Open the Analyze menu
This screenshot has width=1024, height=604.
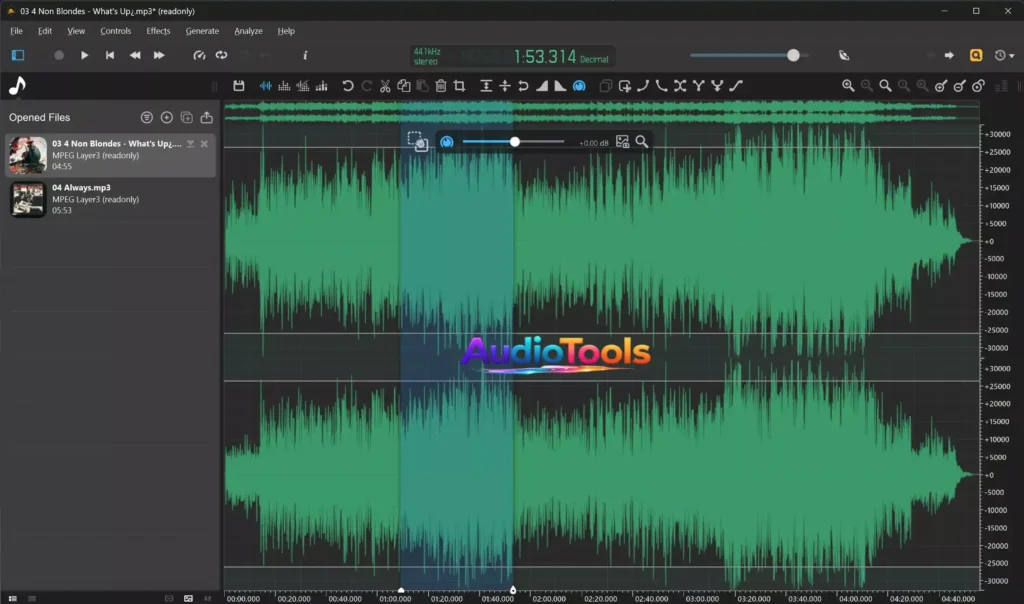click(247, 31)
